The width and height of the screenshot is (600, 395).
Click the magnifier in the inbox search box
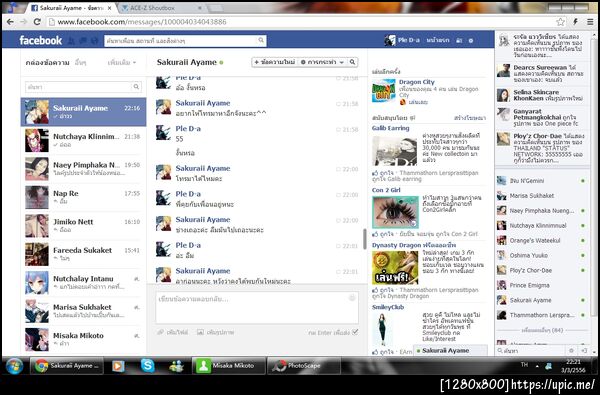pos(136,87)
